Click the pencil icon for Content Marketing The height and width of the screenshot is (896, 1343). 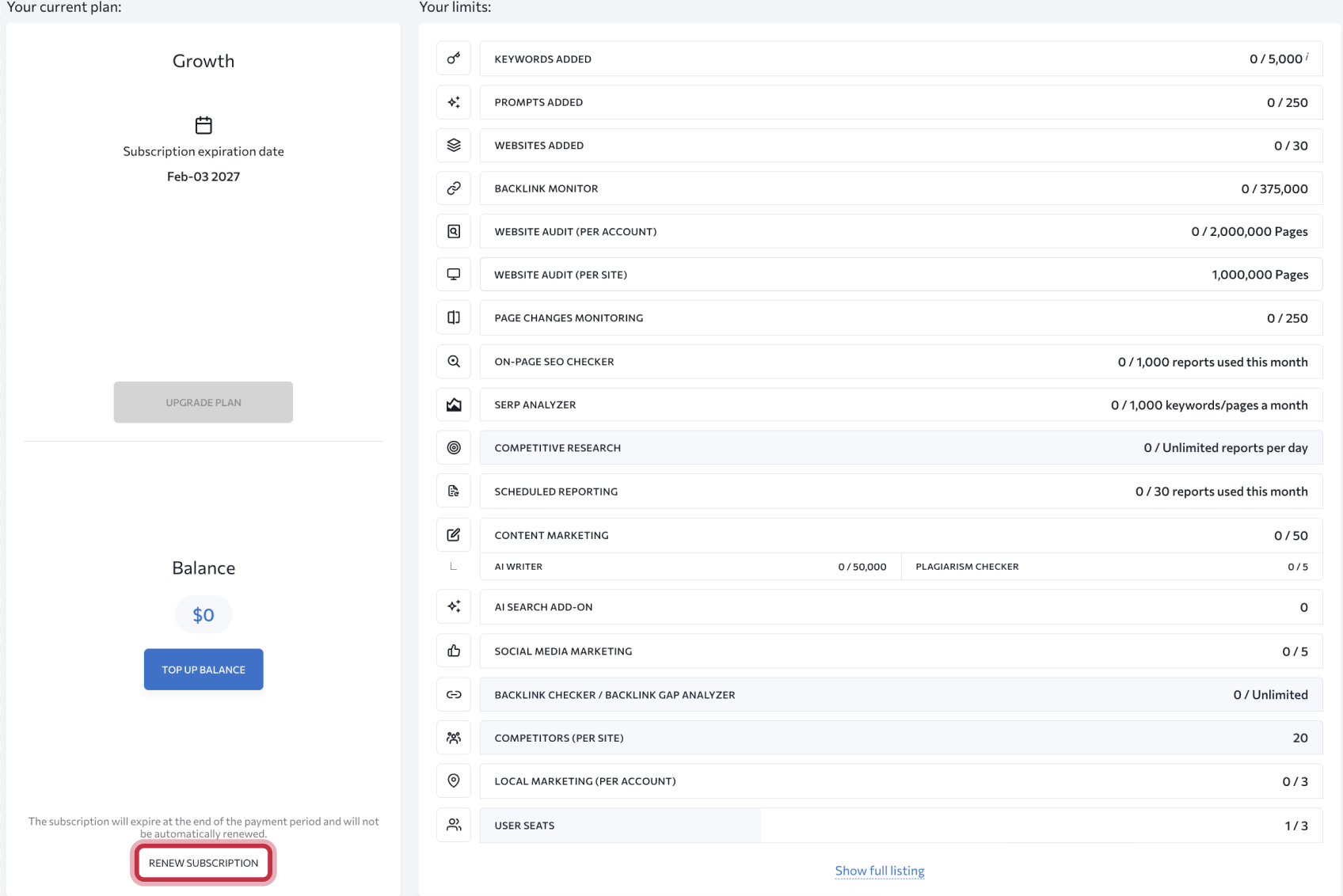pos(454,535)
